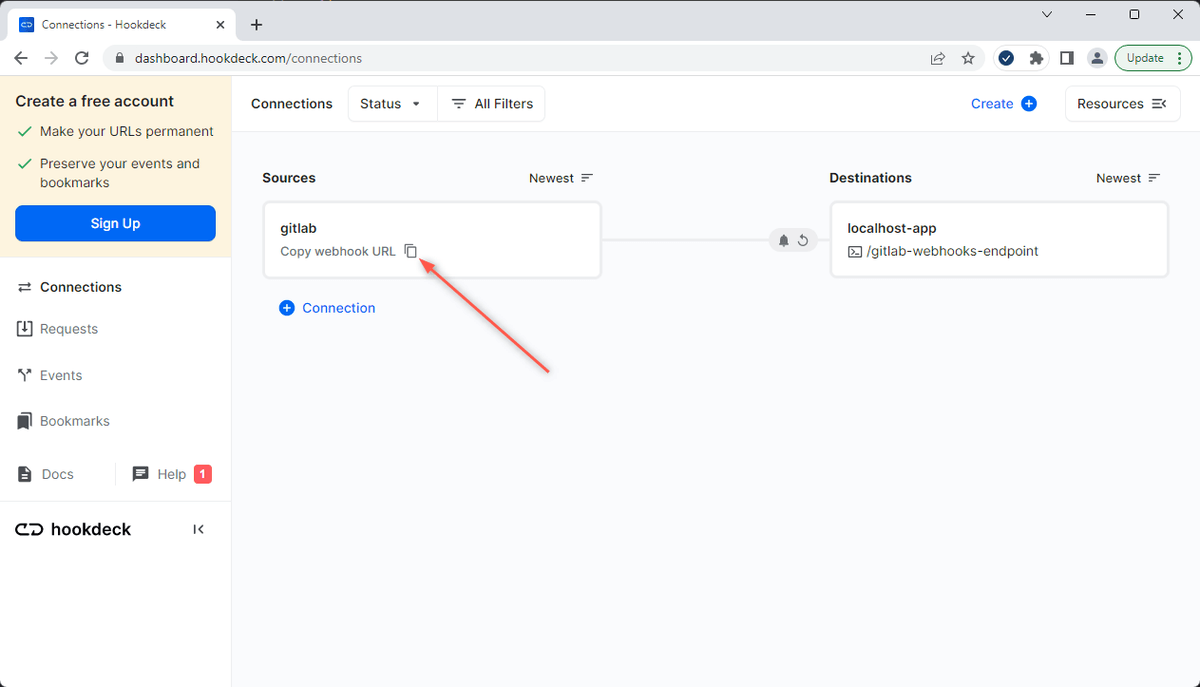Open the Destinations Newest sort dropdown
This screenshot has width=1200, height=687.
(1127, 177)
